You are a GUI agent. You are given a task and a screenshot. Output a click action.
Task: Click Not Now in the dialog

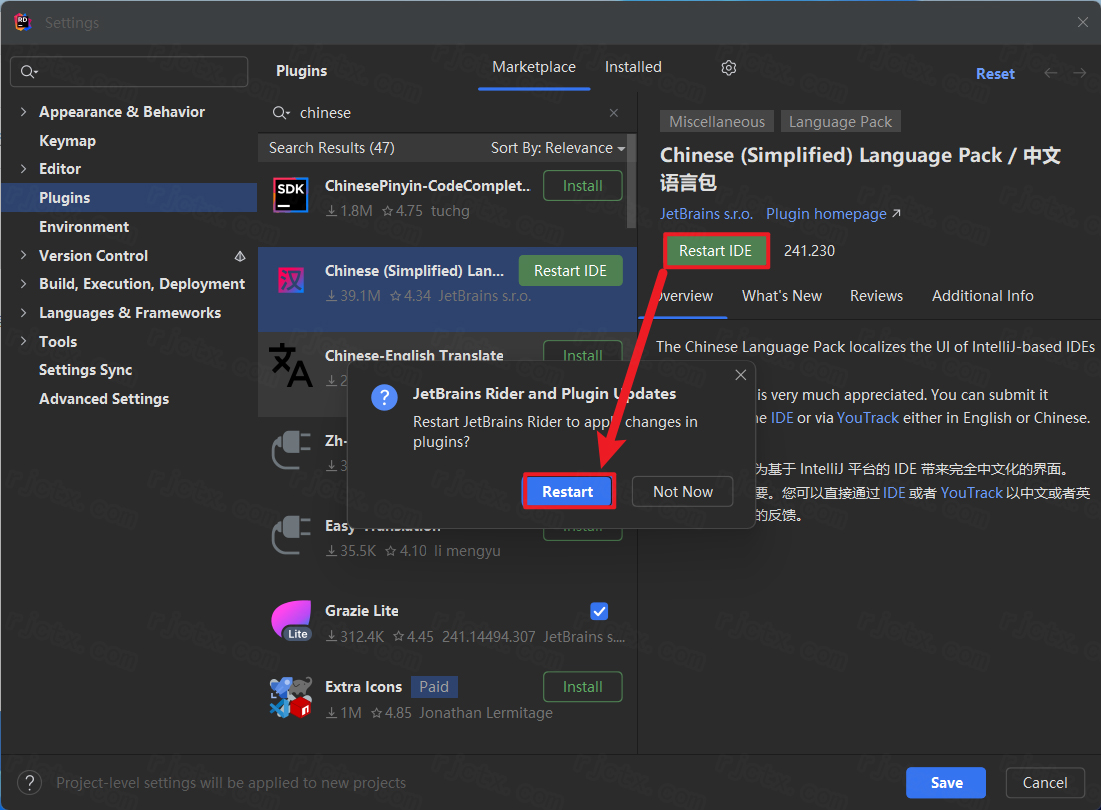pos(683,491)
